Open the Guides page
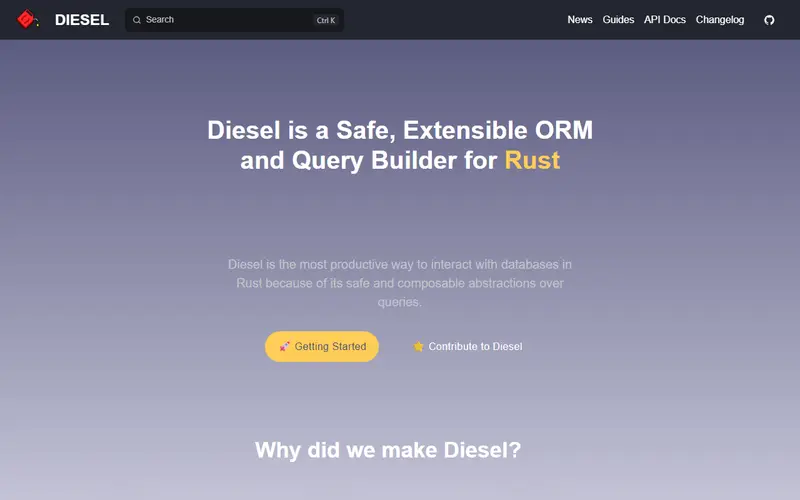This screenshot has width=800, height=500. (x=618, y=19)
